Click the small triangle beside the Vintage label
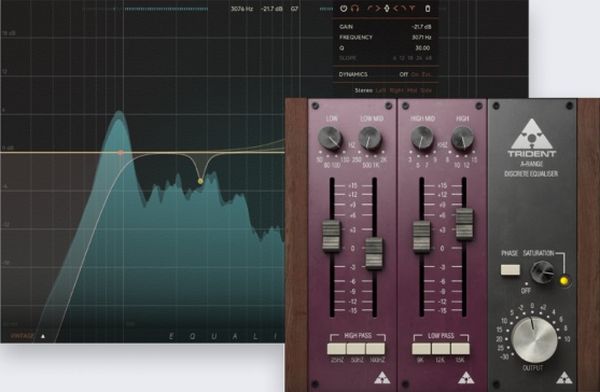Screen dimensions: 600x392 43,336
